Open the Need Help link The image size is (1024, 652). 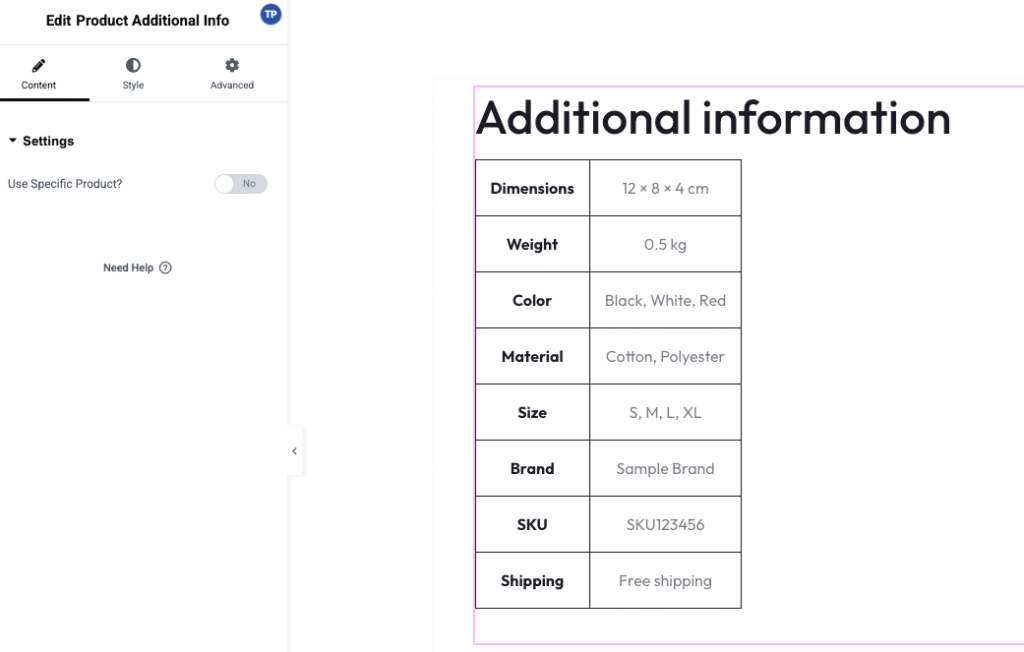(129, 268)
